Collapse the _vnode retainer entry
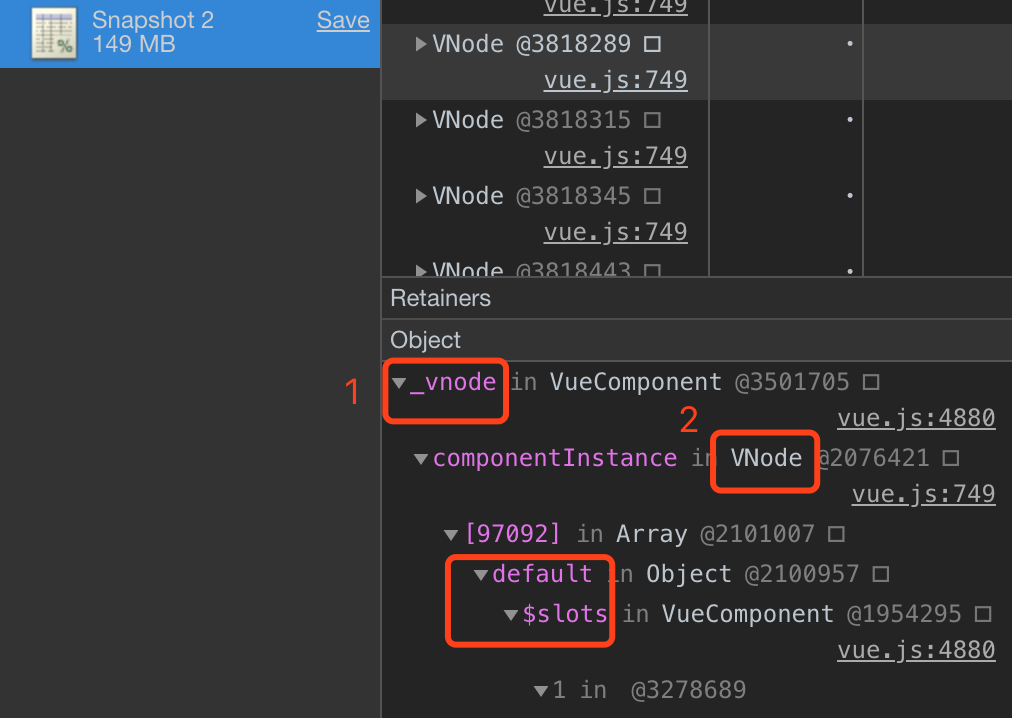The height and width of the screenshot is (718, 1012). (399, 384)
